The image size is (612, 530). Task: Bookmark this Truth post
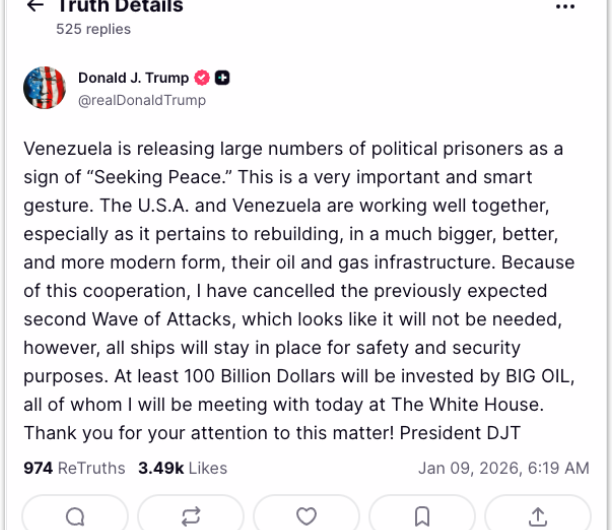tap(422, 516)
